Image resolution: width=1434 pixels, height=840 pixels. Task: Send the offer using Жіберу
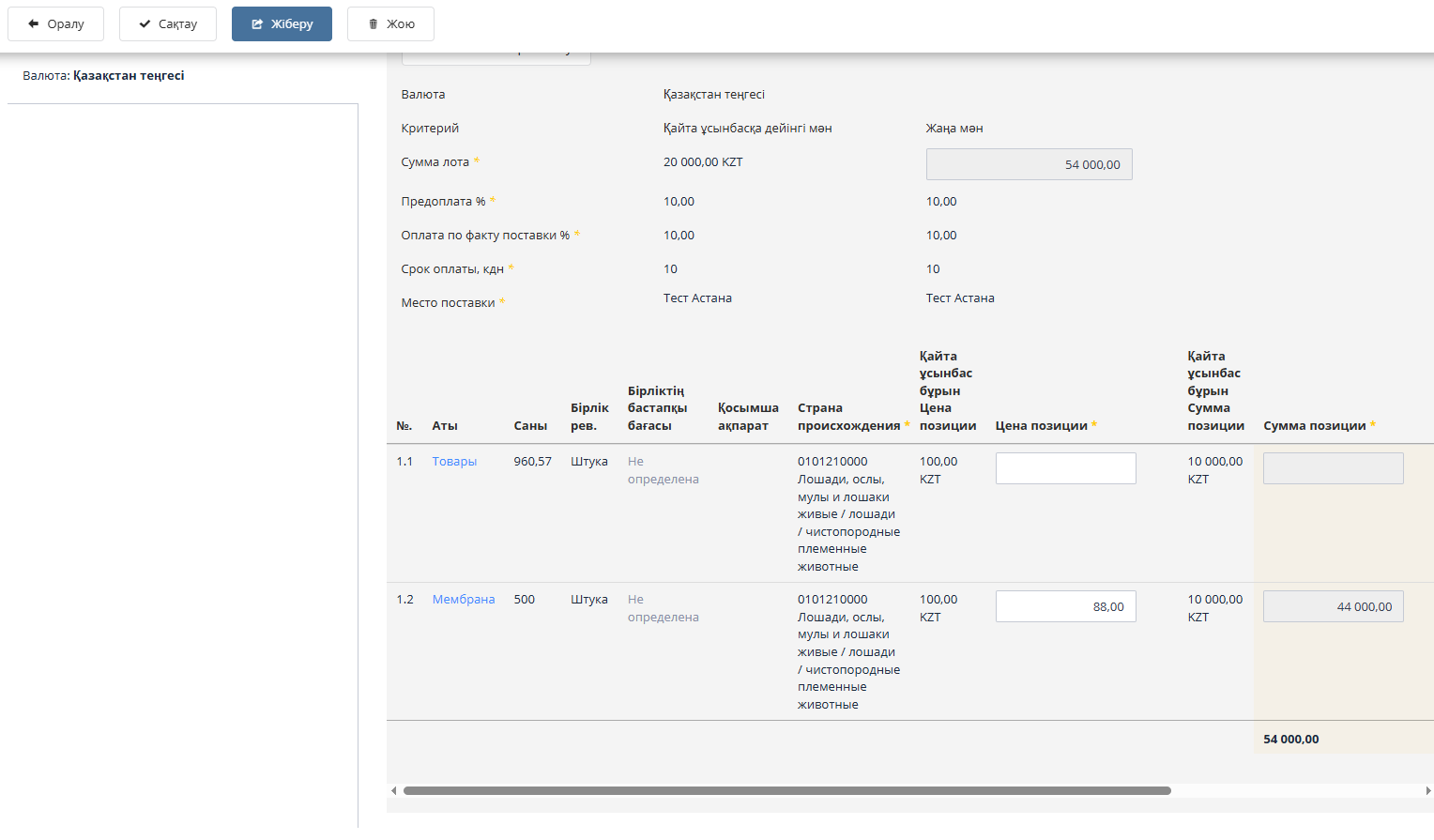[x=282, y=24]
